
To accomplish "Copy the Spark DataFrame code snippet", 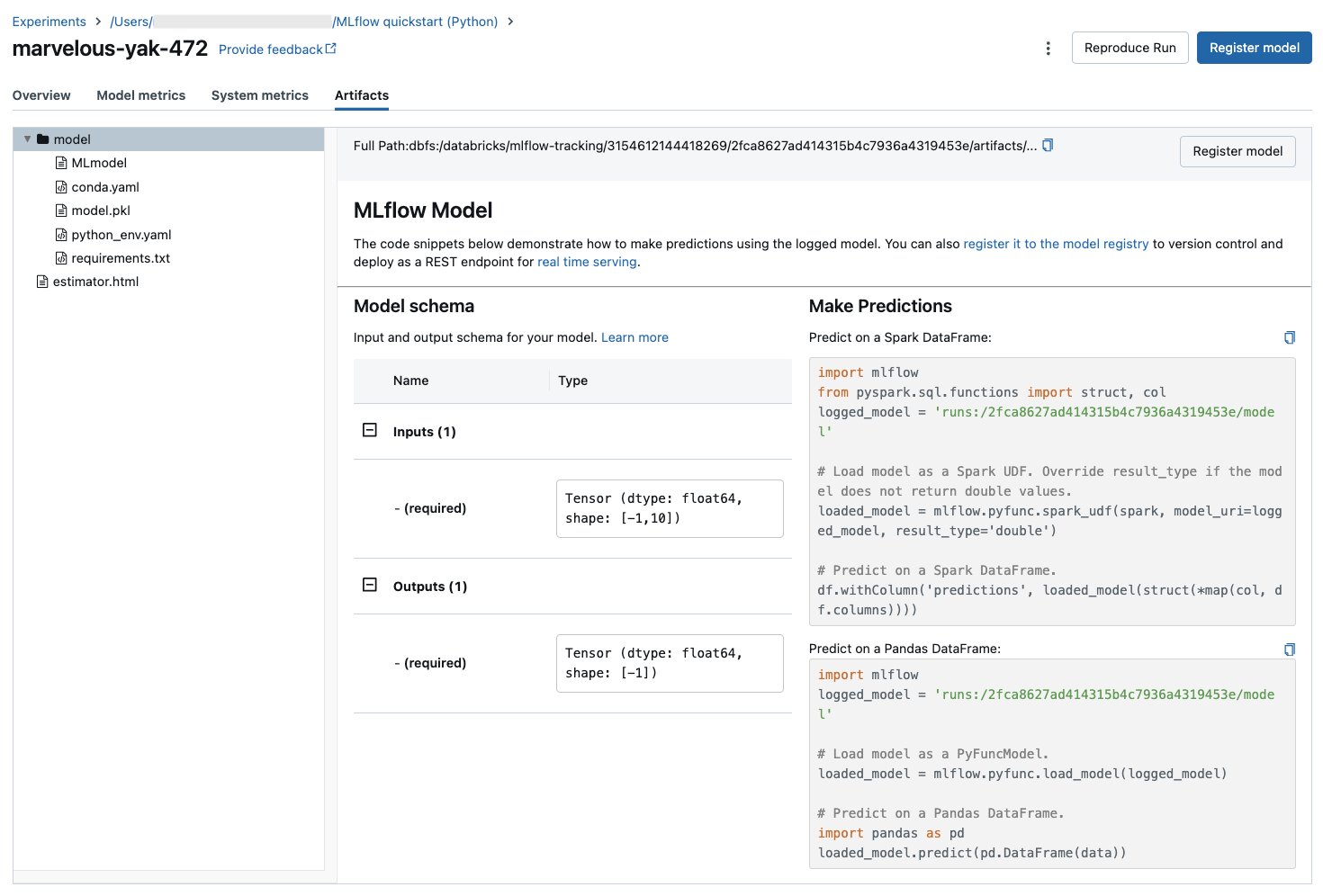I will [1290, 337].
